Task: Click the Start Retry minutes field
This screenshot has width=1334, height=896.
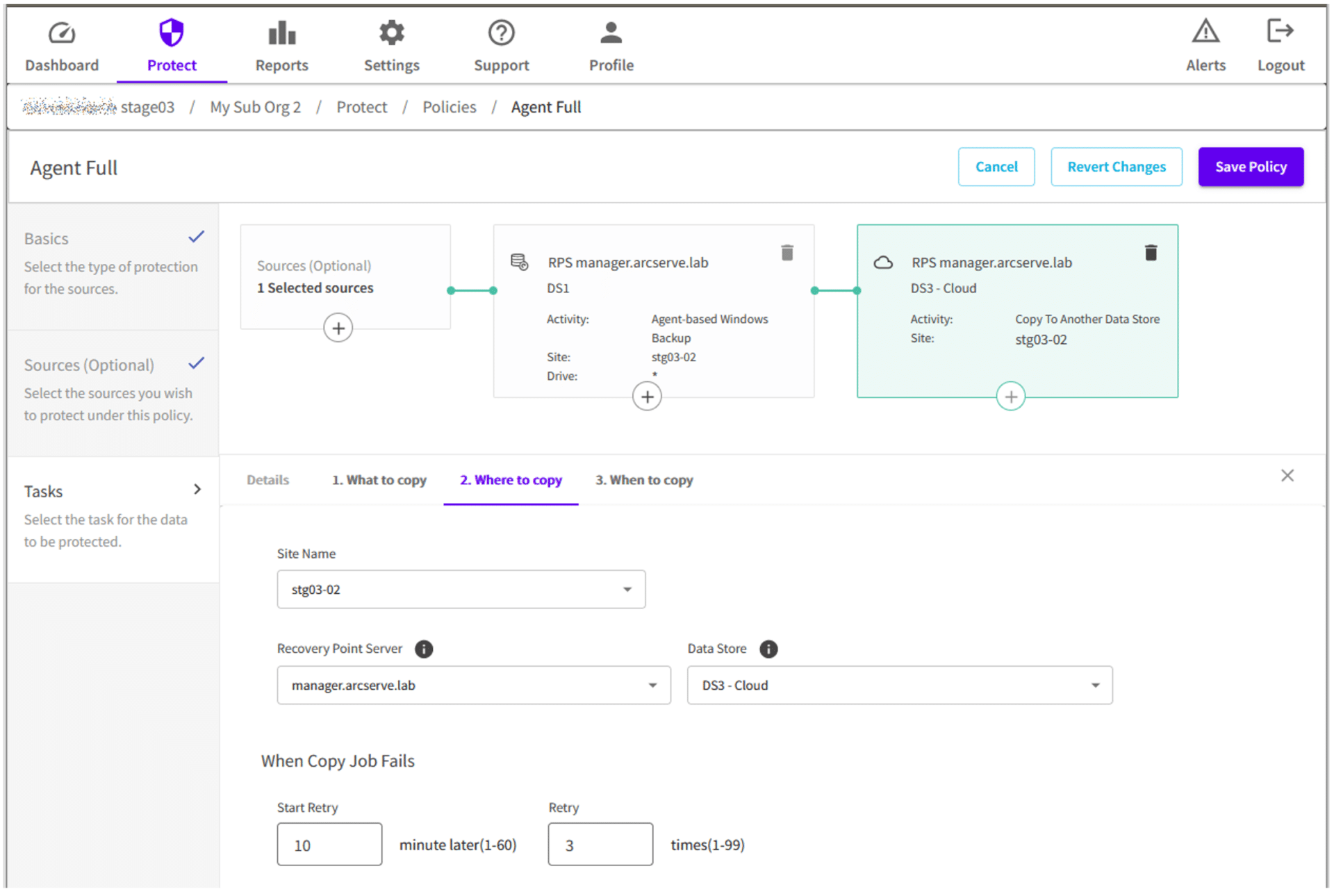Action: click(x=329, y=845)
